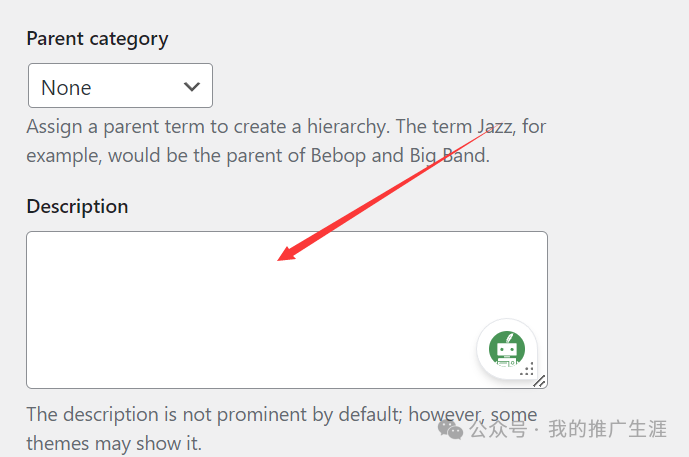This screenshot has height=457, width=689.
Task: Click the Parent category label
Action: [97, 39]
